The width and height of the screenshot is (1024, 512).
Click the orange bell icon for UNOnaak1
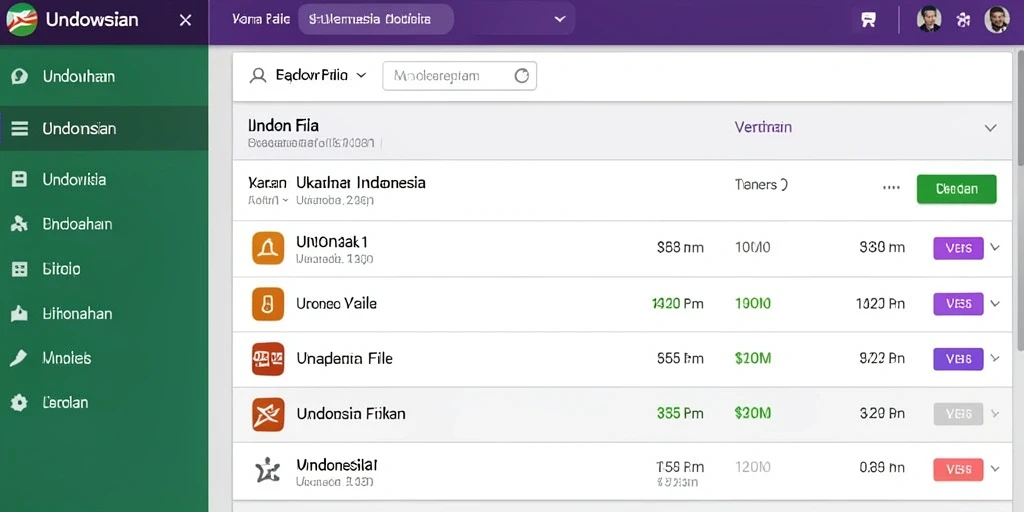click(268, 248)
